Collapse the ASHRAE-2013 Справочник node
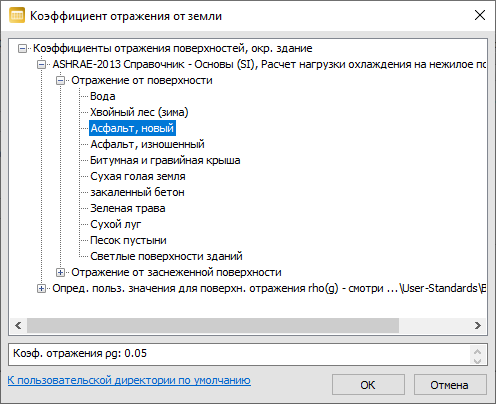Viewport: 496px width, 404px height. (41, 65)
